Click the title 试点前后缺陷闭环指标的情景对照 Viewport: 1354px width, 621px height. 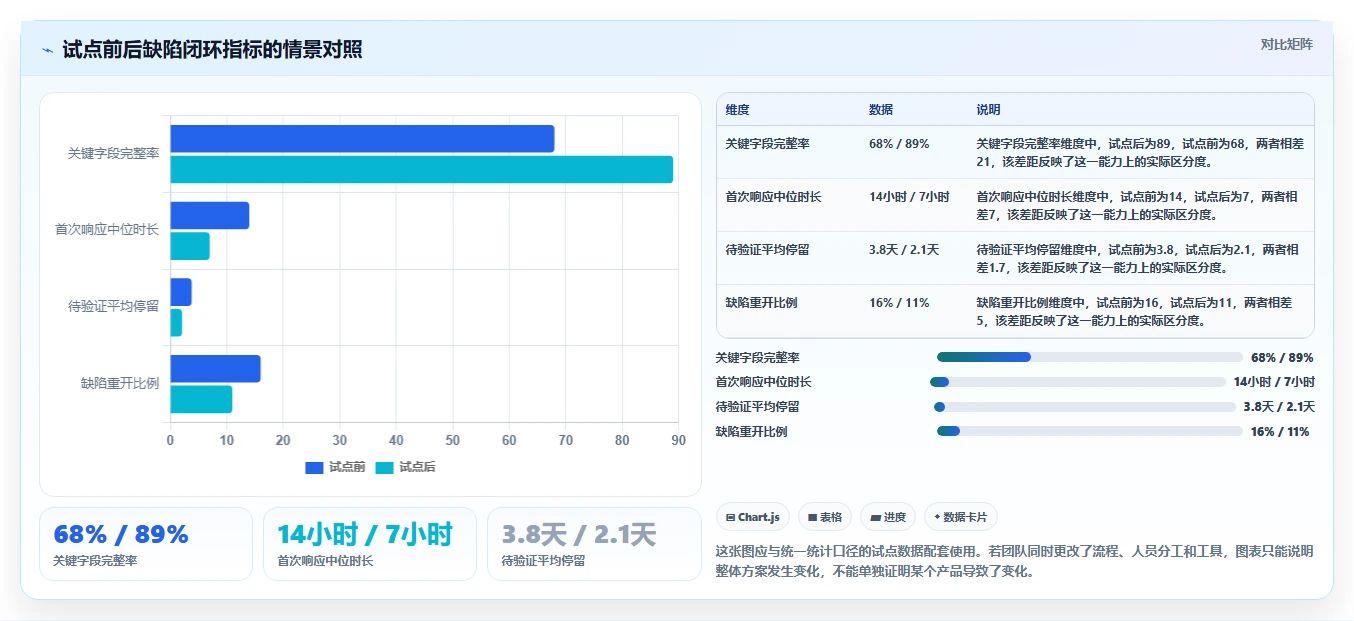tap(212, 50)
